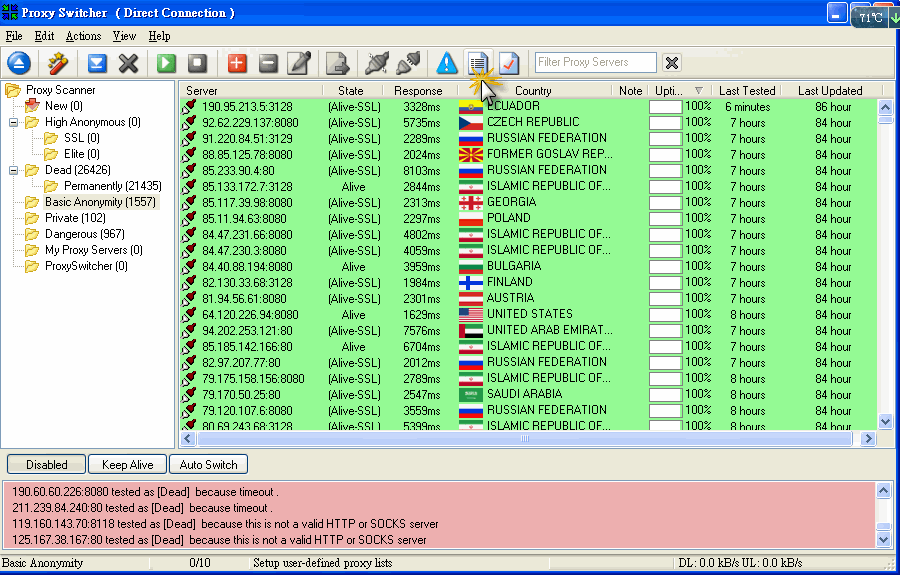Toggle the Disabled mode button

(x=46, y=464)
